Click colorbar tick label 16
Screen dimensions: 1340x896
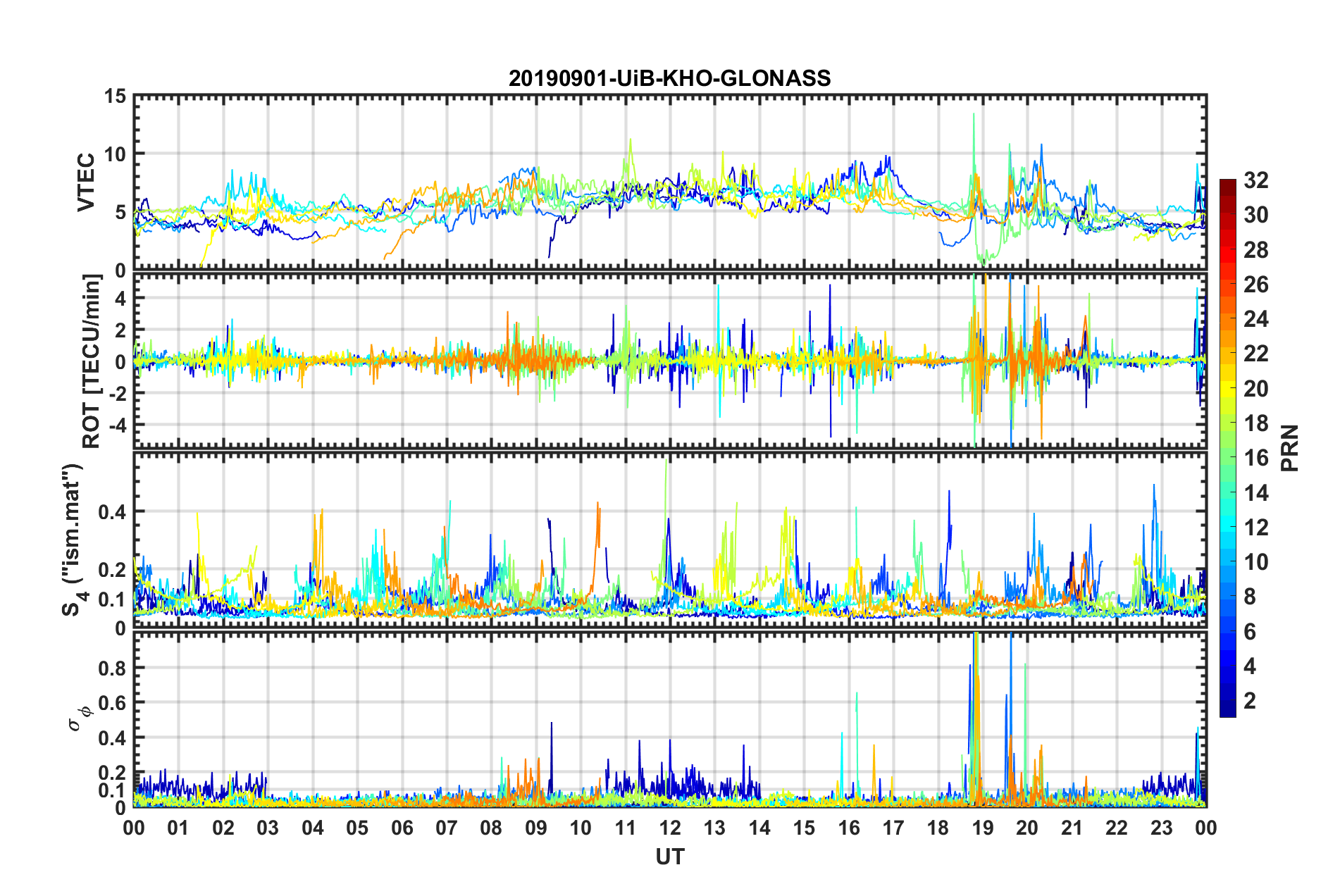coord(1255,458)
